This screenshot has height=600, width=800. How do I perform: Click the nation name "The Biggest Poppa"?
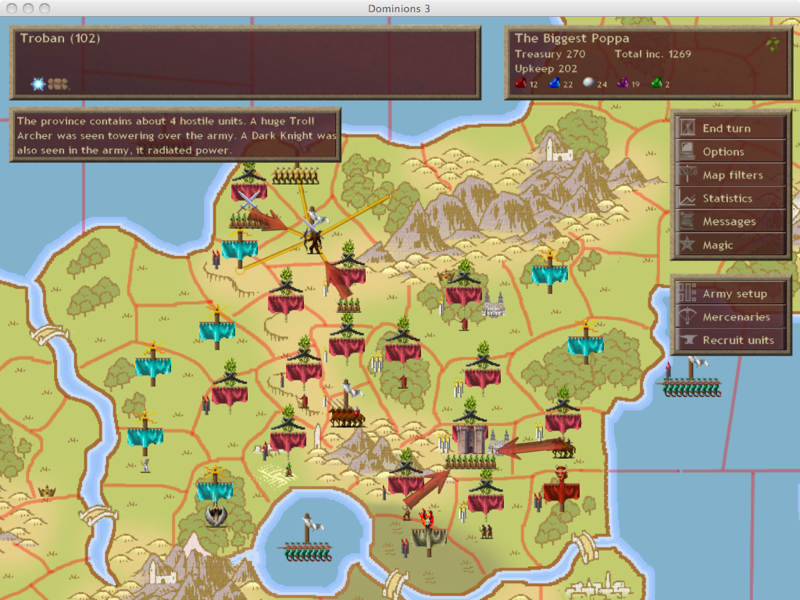coord(571,38)
